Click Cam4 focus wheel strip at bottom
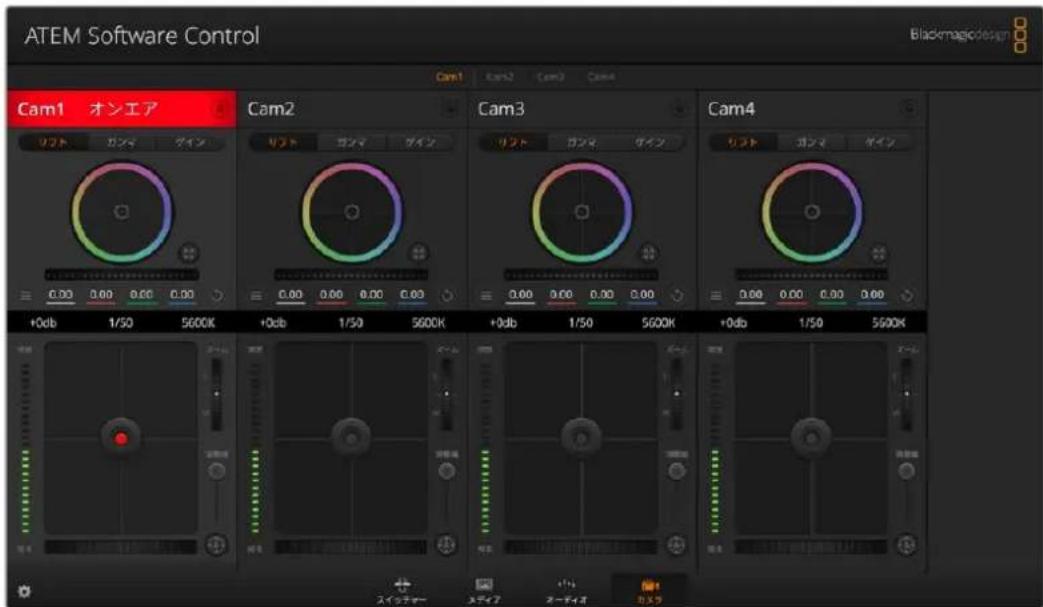The image size is (1043, 607). [811, 547]
